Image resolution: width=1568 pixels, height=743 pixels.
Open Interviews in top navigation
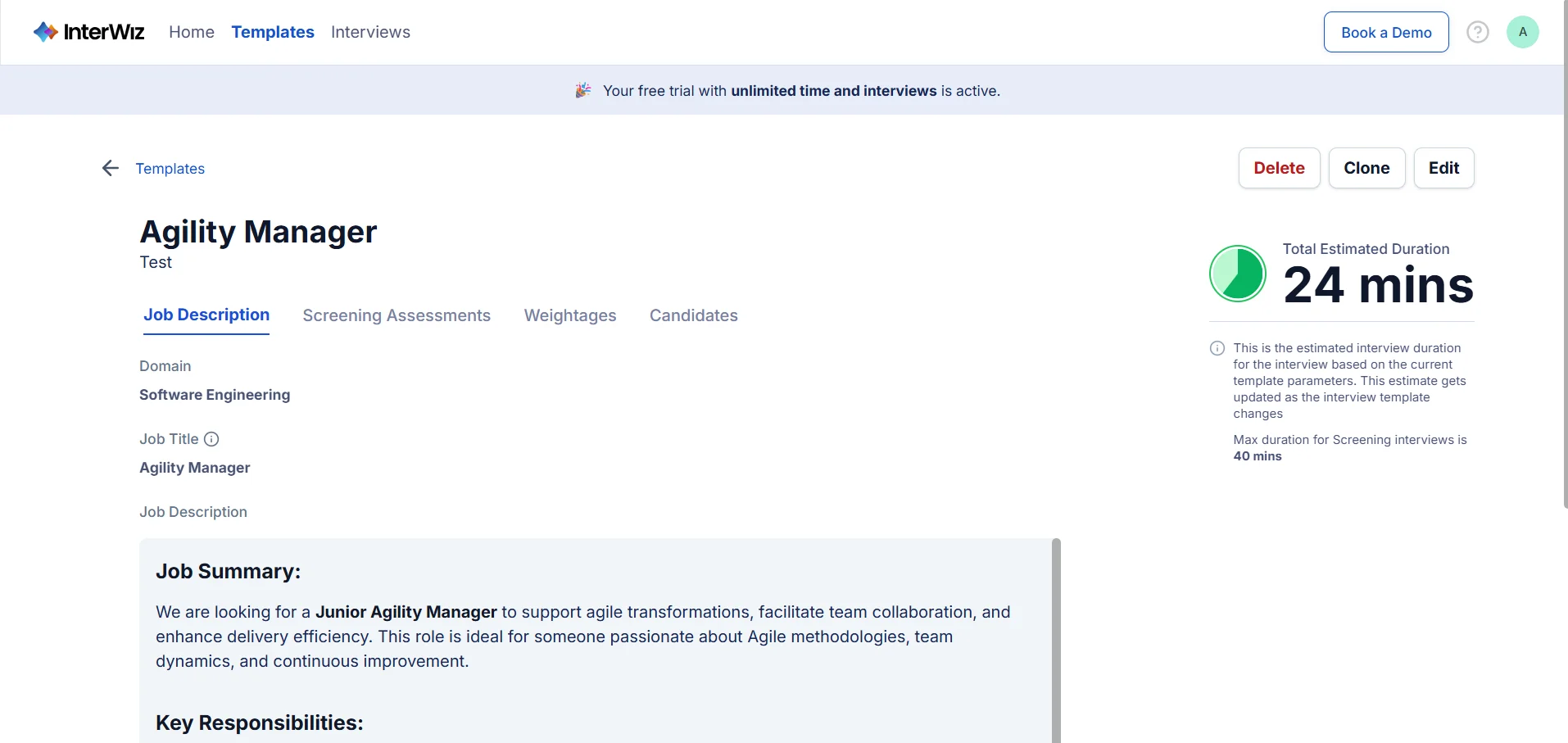click(370, 32)
